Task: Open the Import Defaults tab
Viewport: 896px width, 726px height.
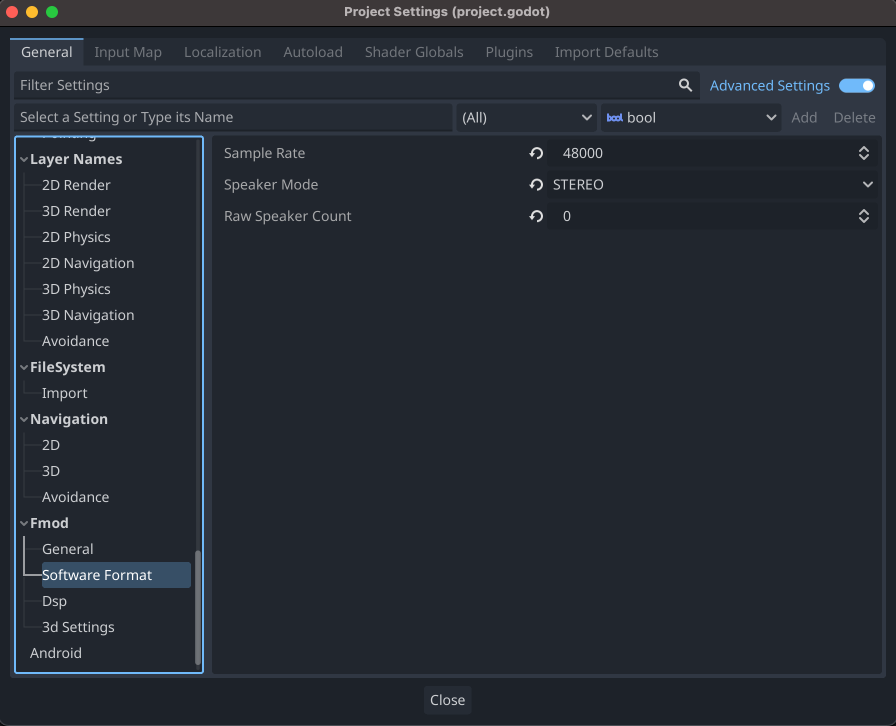Action: coord(606,52)
